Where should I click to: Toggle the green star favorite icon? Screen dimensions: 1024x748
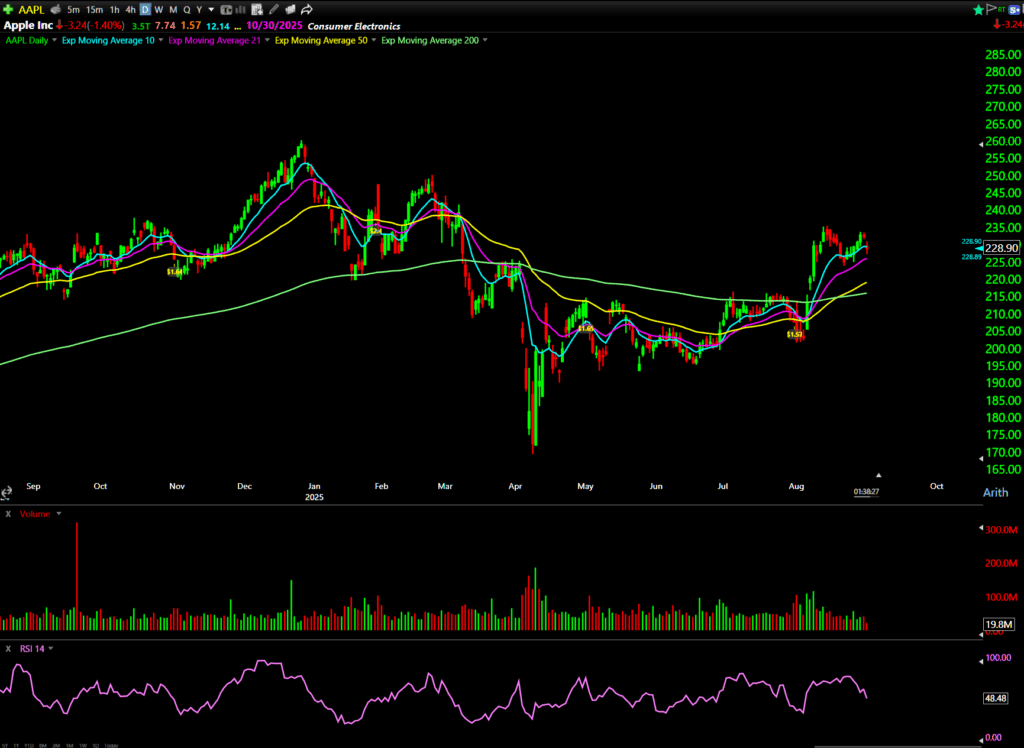(978, 10)
